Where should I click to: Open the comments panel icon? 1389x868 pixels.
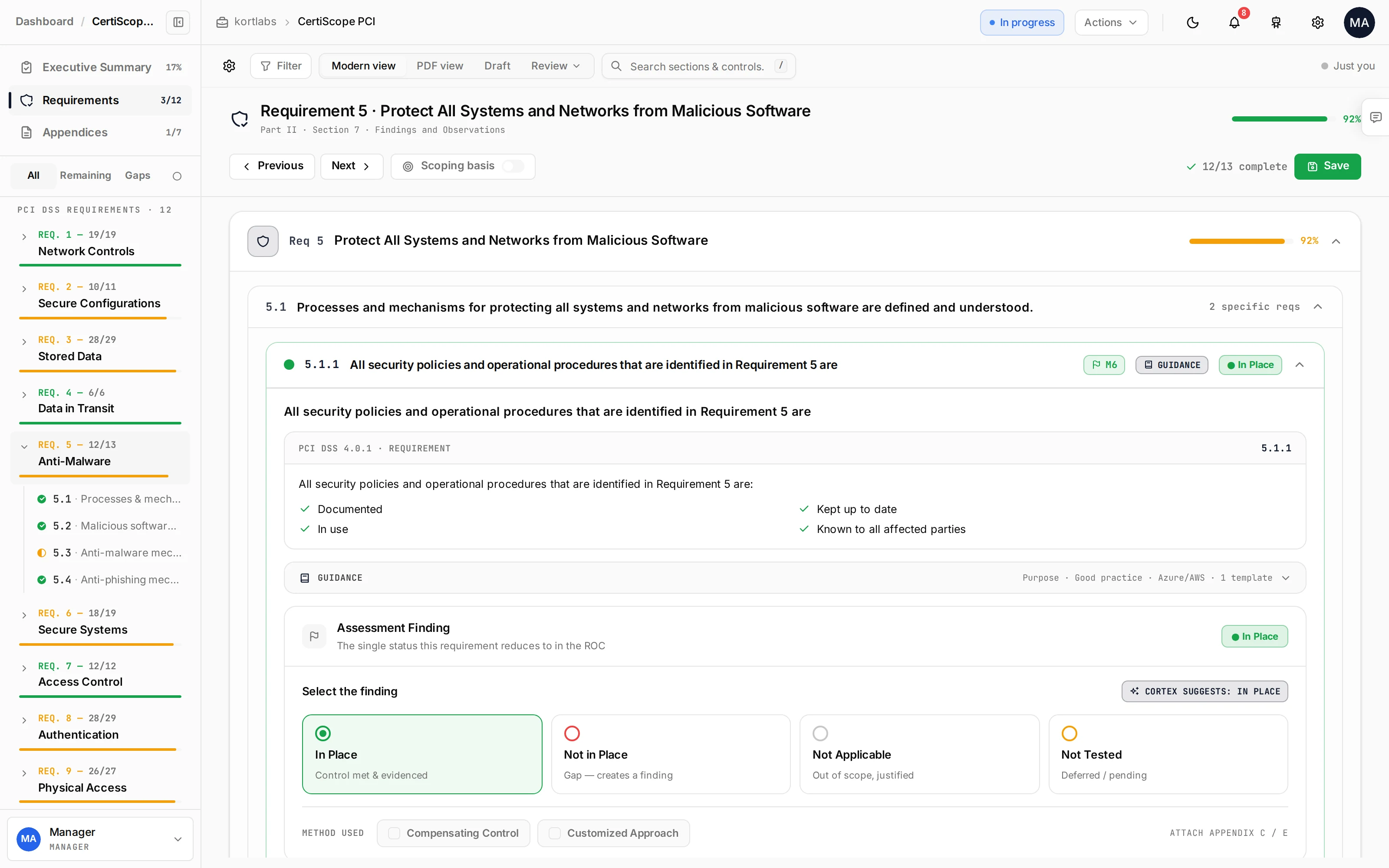click(1376, 117)
